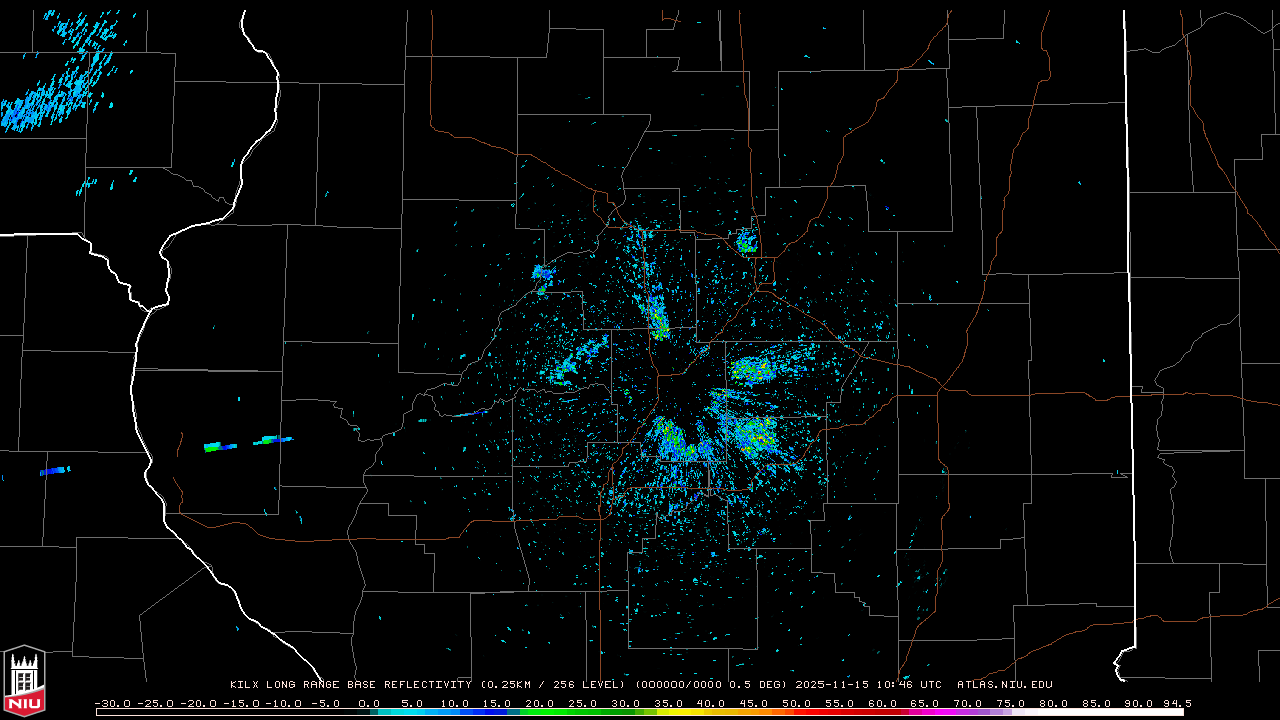Click the NIU castle logo
Image resolution: width=1280 pixels, height=720 pixels.
(x=24, y=680)
